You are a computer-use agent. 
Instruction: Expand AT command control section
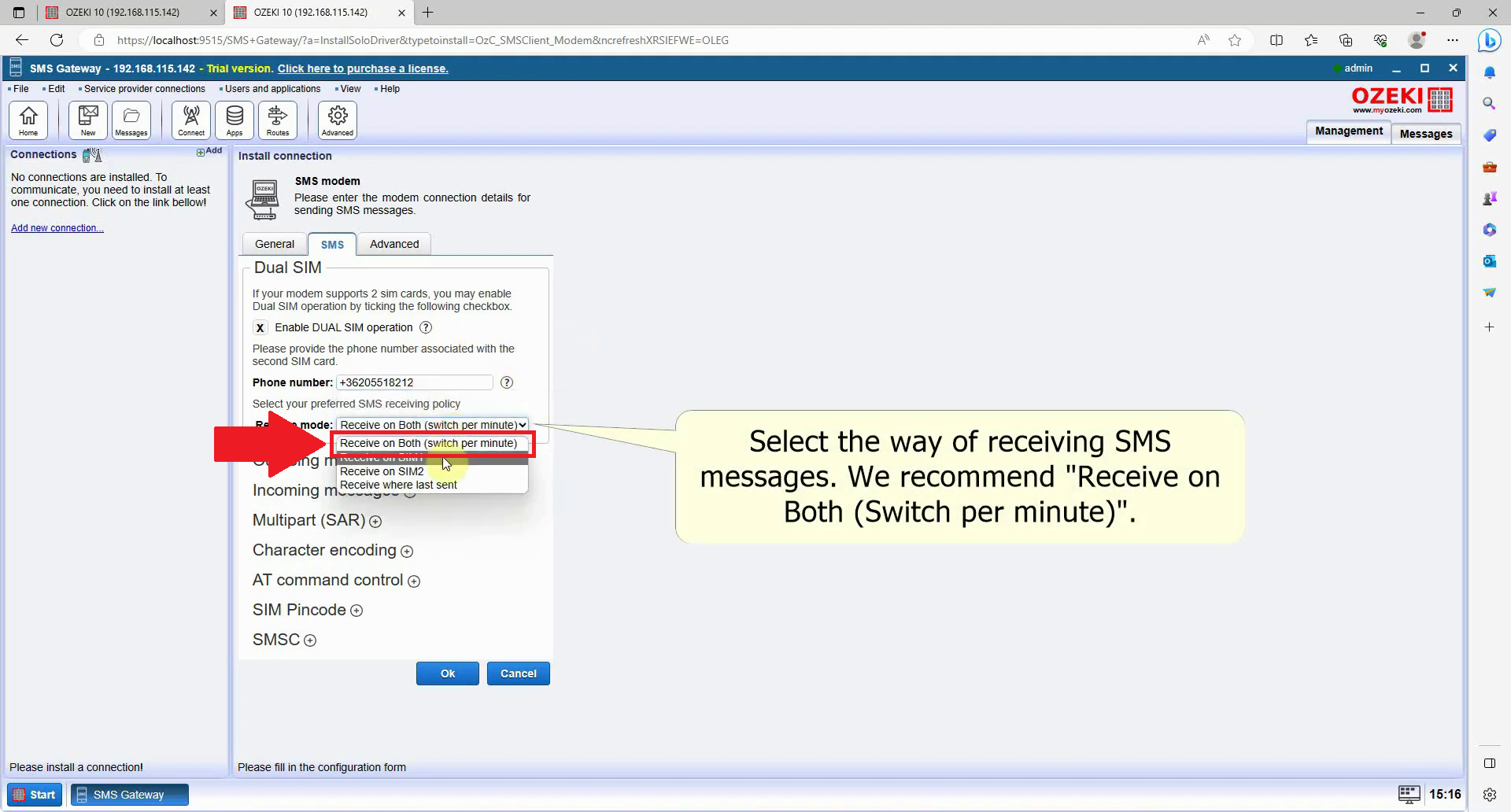coord(414,581)
